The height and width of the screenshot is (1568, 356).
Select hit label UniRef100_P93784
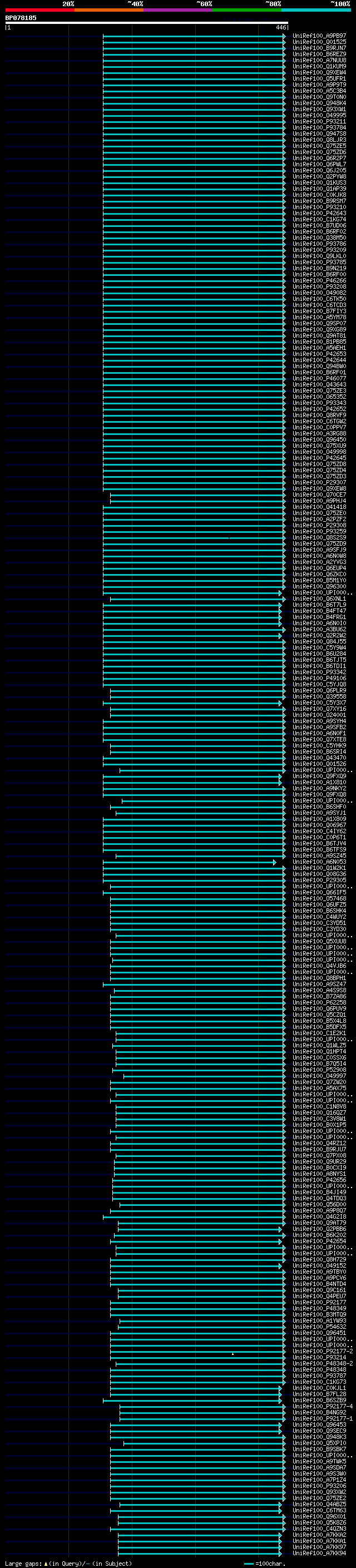pos(319,128)
